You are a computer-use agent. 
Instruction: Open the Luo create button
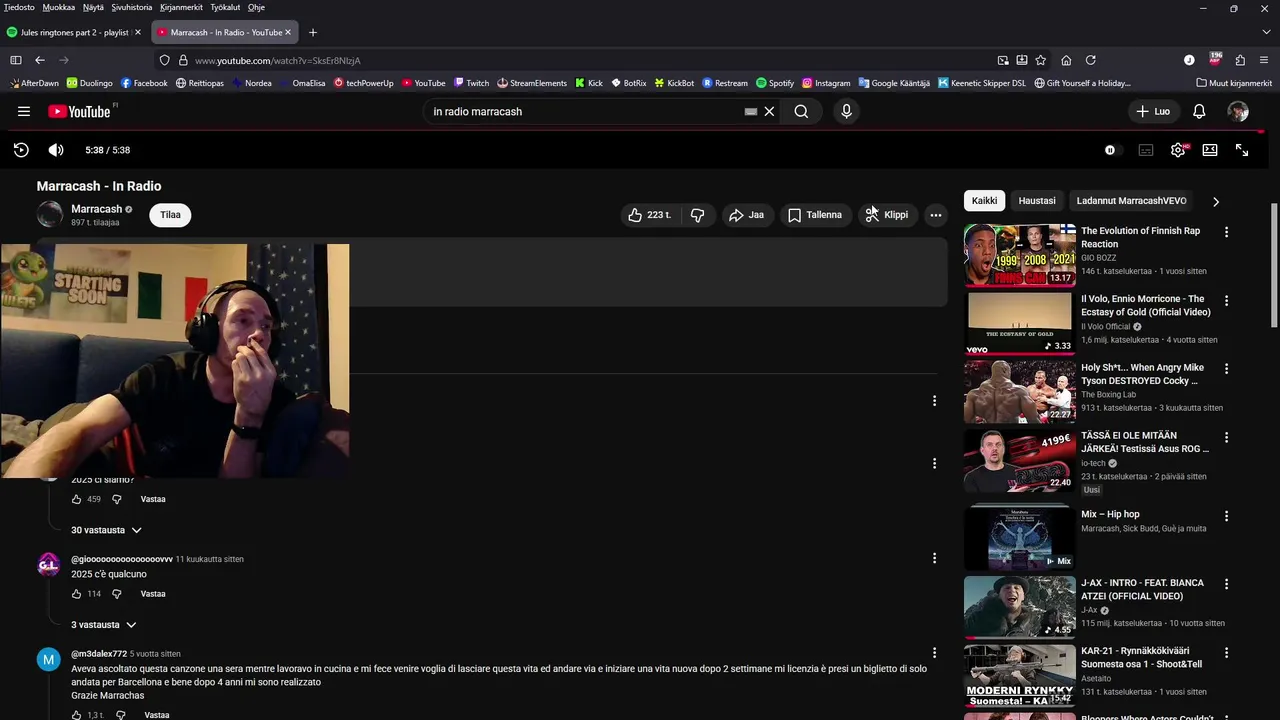coord(1153,112)
